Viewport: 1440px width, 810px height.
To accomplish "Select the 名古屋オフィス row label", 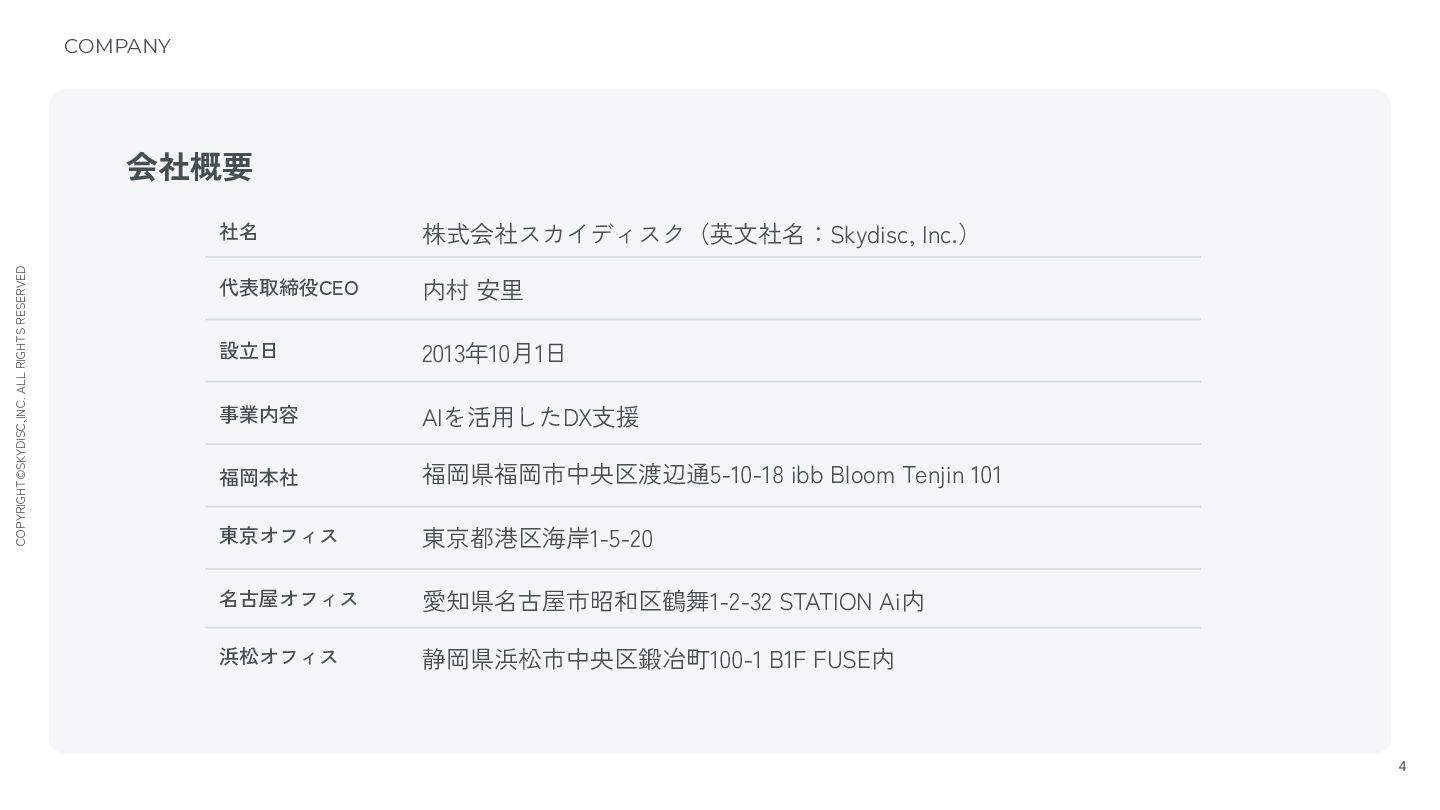I will coord(288,599).
